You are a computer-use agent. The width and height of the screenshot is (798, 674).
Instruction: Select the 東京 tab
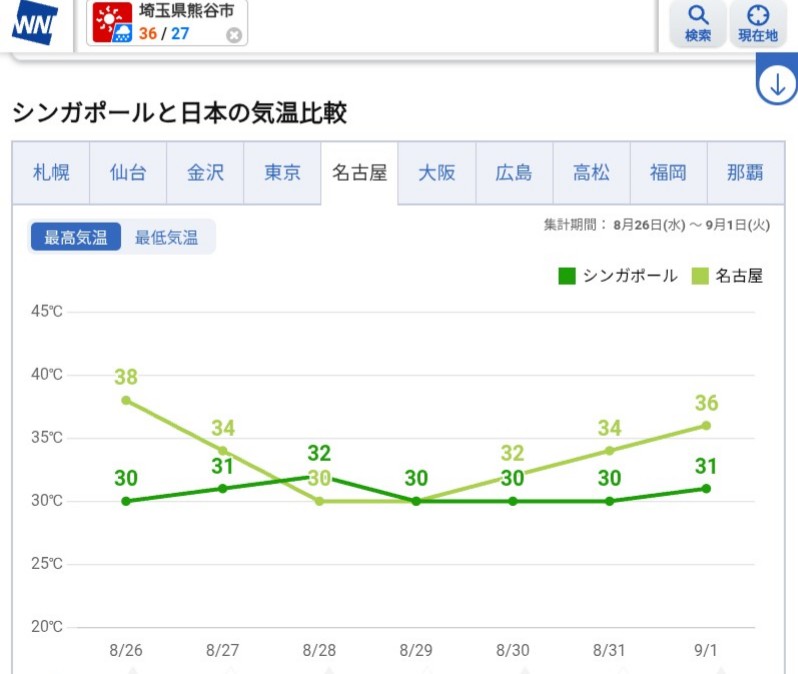pos(282,173)
